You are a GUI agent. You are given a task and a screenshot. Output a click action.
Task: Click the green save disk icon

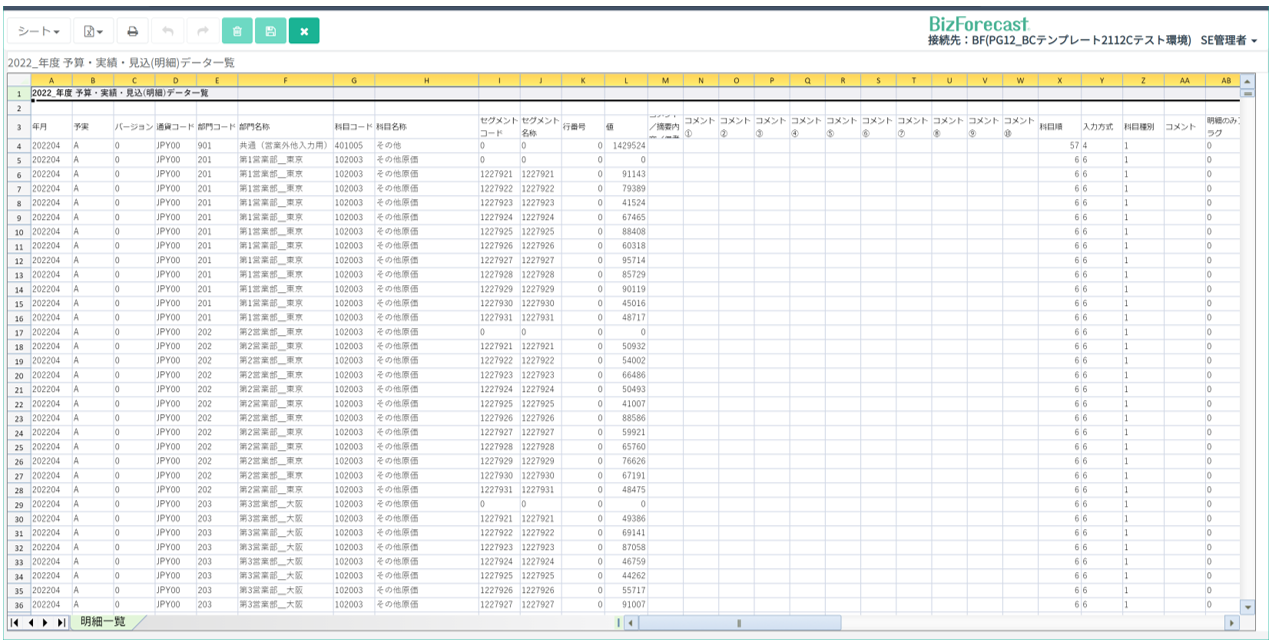click(270, 32)
